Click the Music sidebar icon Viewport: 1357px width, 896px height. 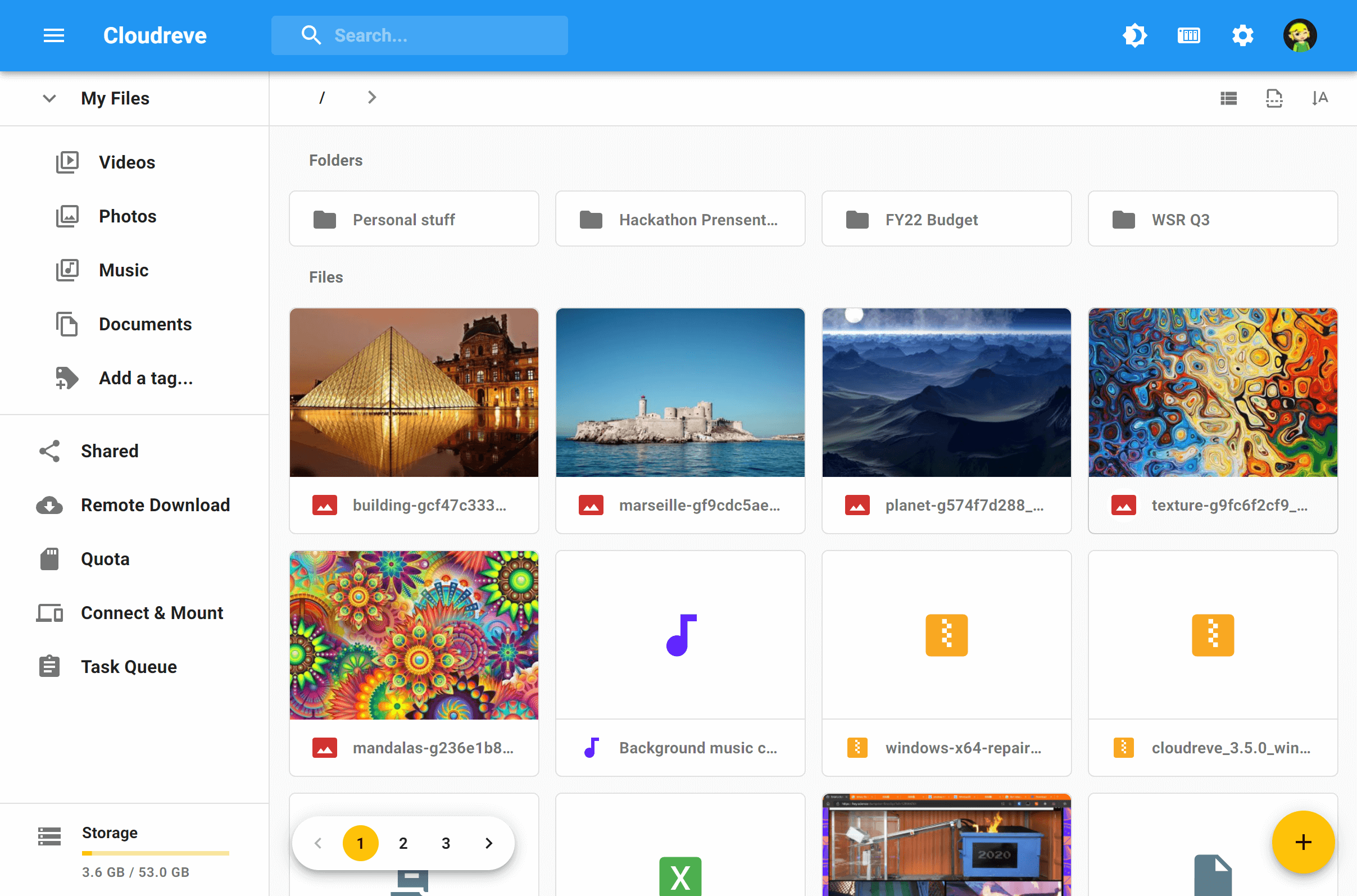(x=67, y=270)
